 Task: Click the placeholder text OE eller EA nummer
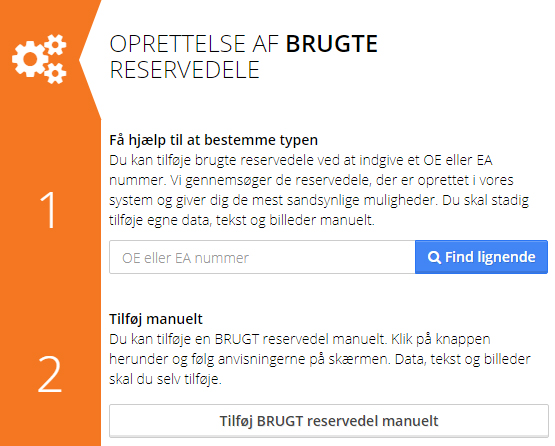(185, 258)
